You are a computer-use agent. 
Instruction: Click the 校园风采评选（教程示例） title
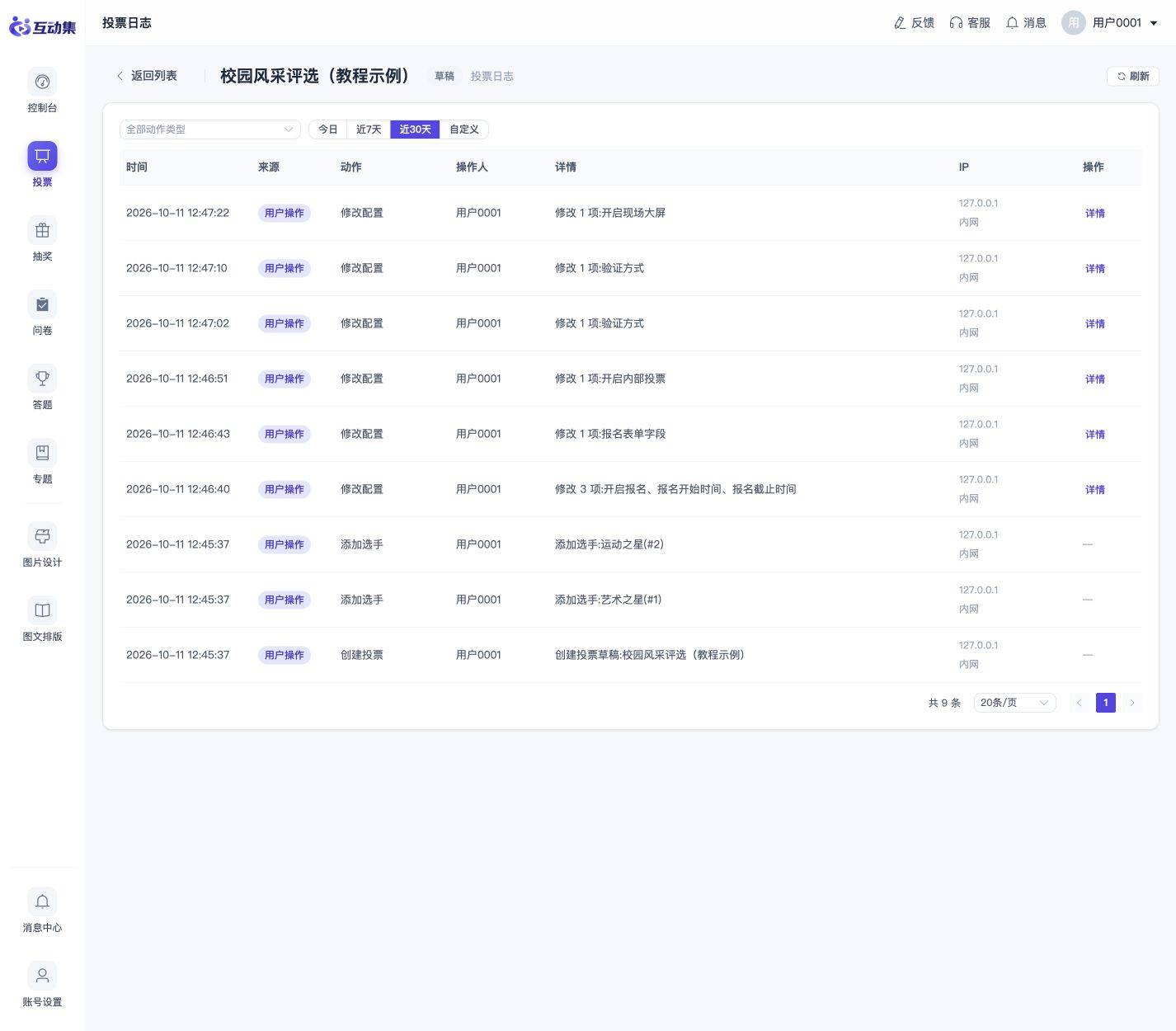coord(315,76)
